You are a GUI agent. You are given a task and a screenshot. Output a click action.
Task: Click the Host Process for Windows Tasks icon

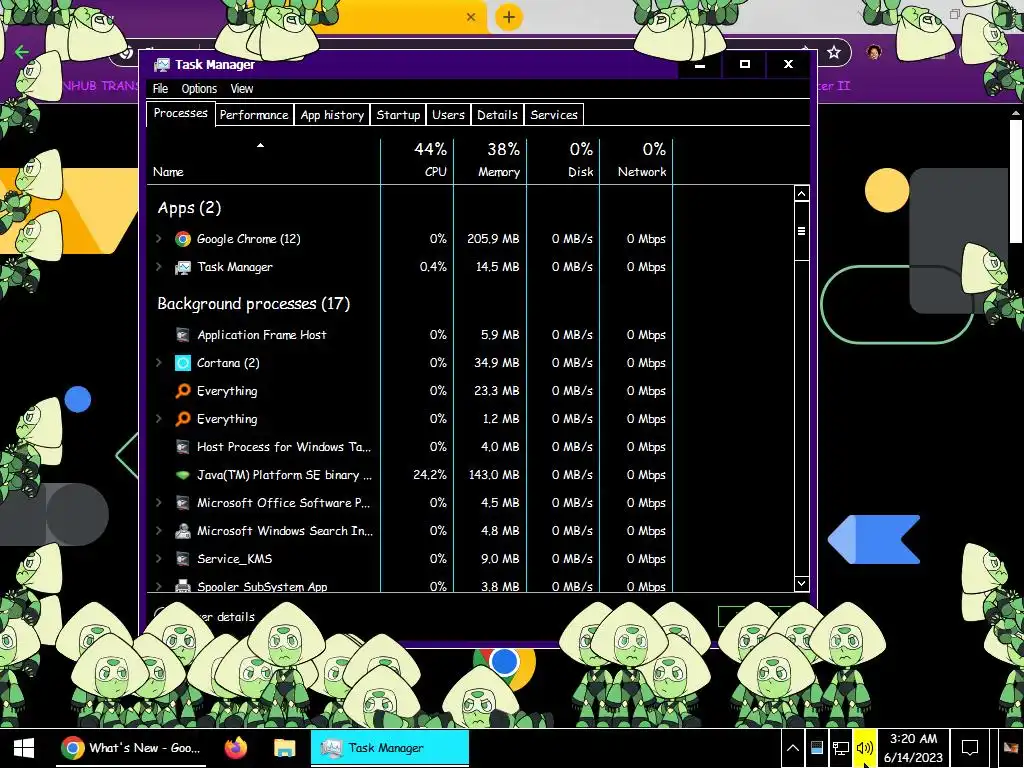click(183, 447)
